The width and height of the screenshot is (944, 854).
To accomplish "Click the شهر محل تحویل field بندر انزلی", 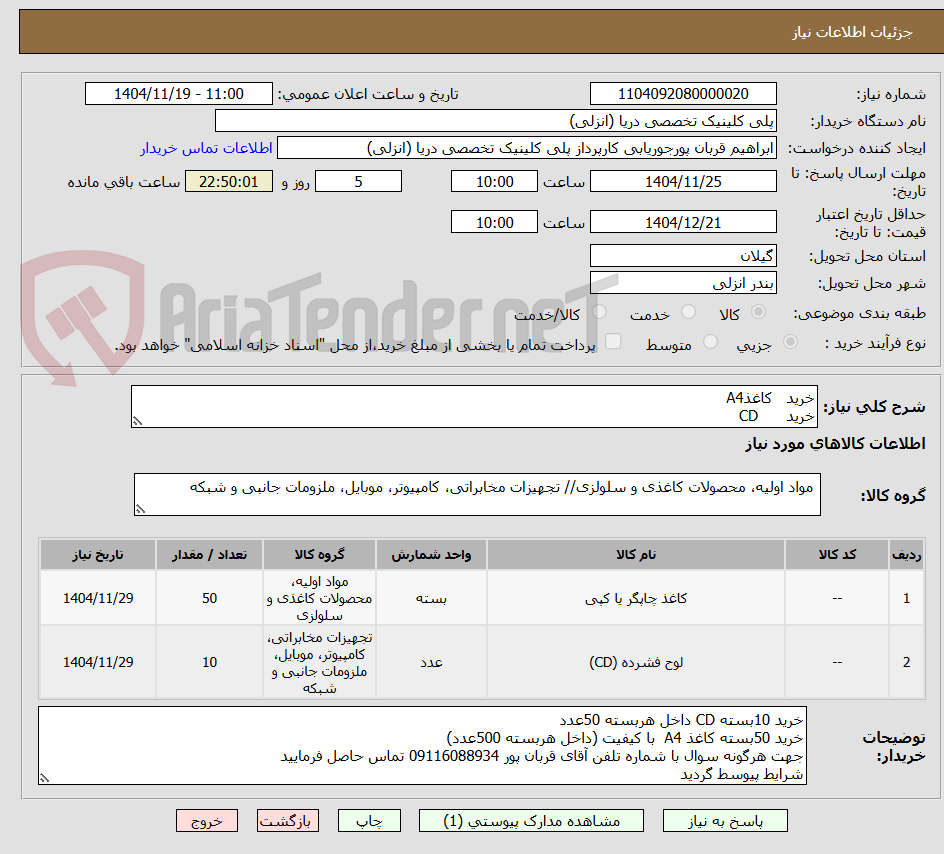I will tap(683, 283).
